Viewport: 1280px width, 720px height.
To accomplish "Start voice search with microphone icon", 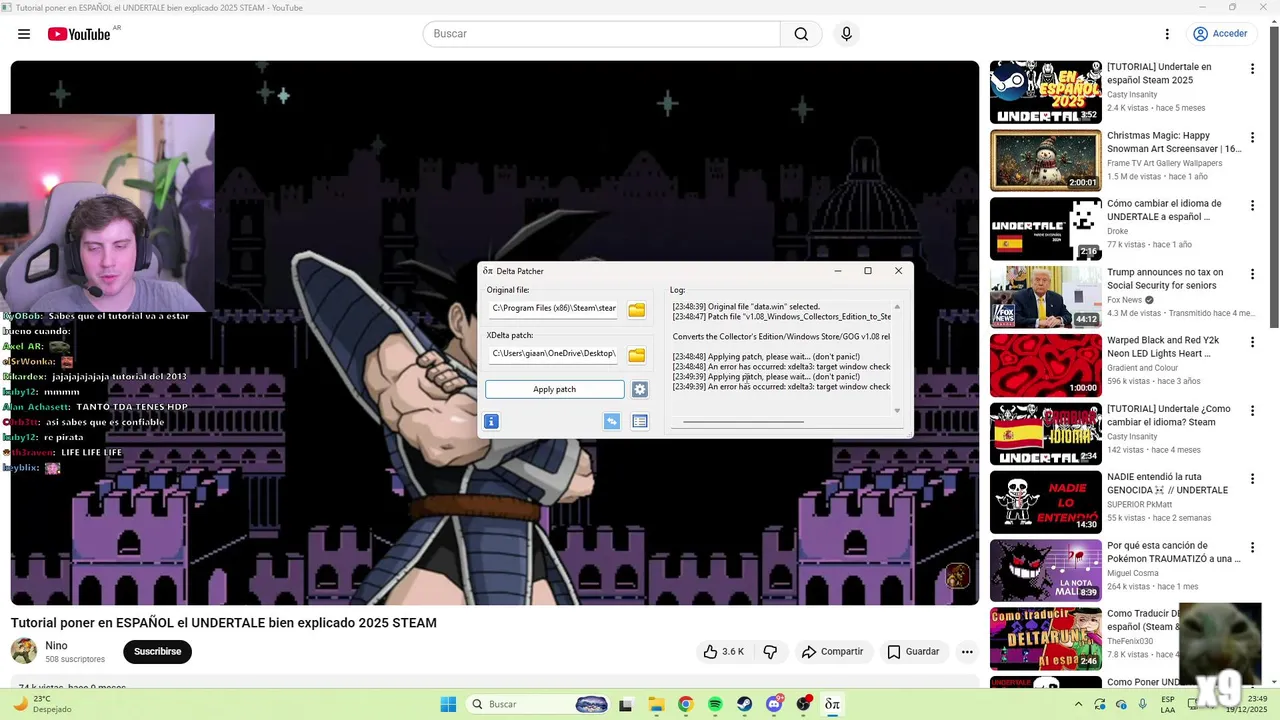I will pyautogui.click(x=847, y=34).
